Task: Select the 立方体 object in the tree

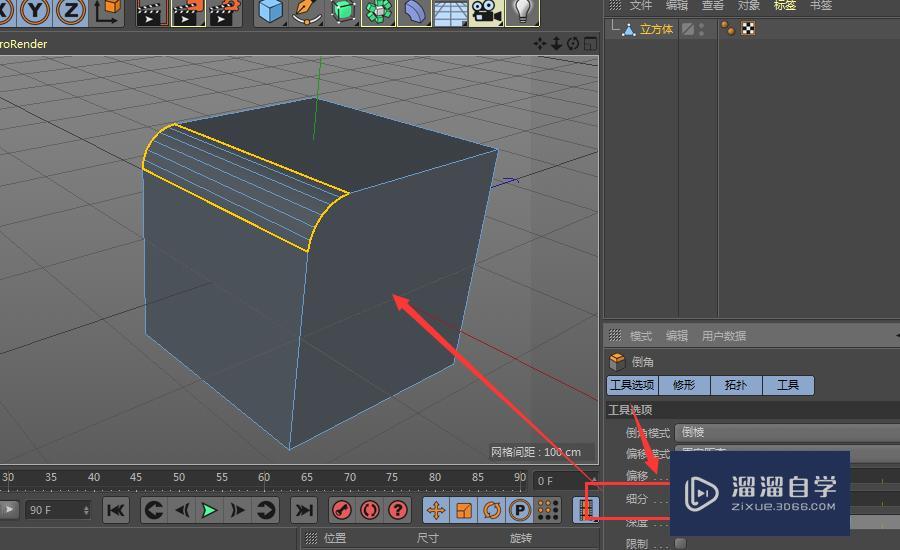Action: (x=656, y=29)
